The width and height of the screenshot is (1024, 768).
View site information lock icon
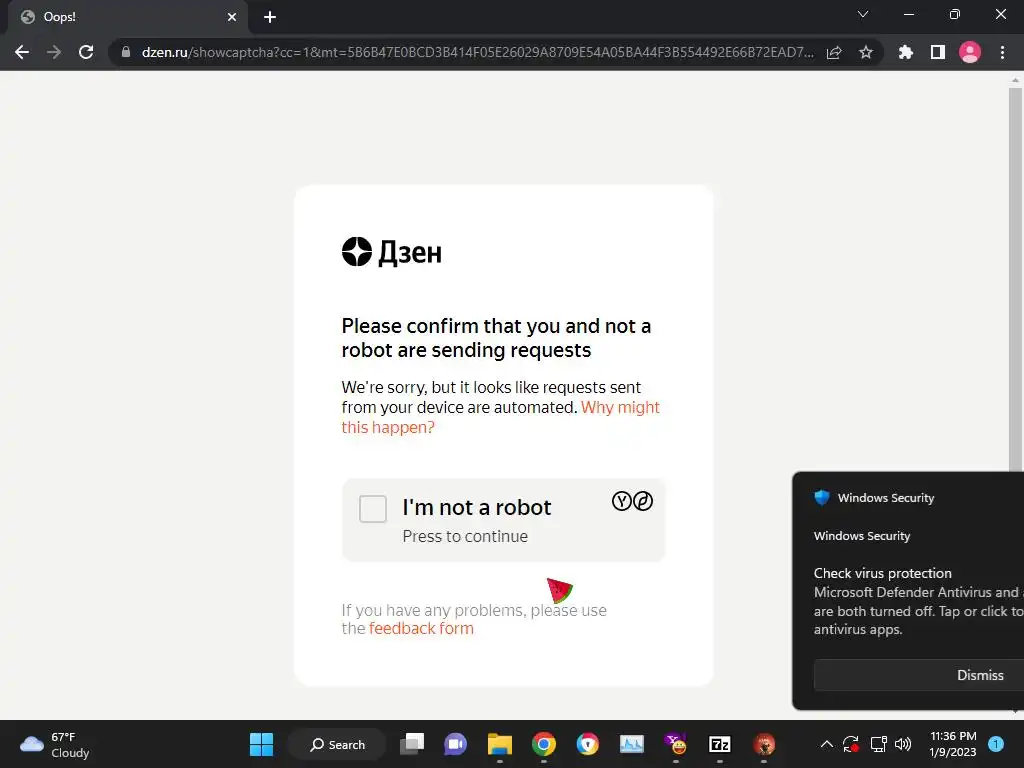click(x=126, y=52)
